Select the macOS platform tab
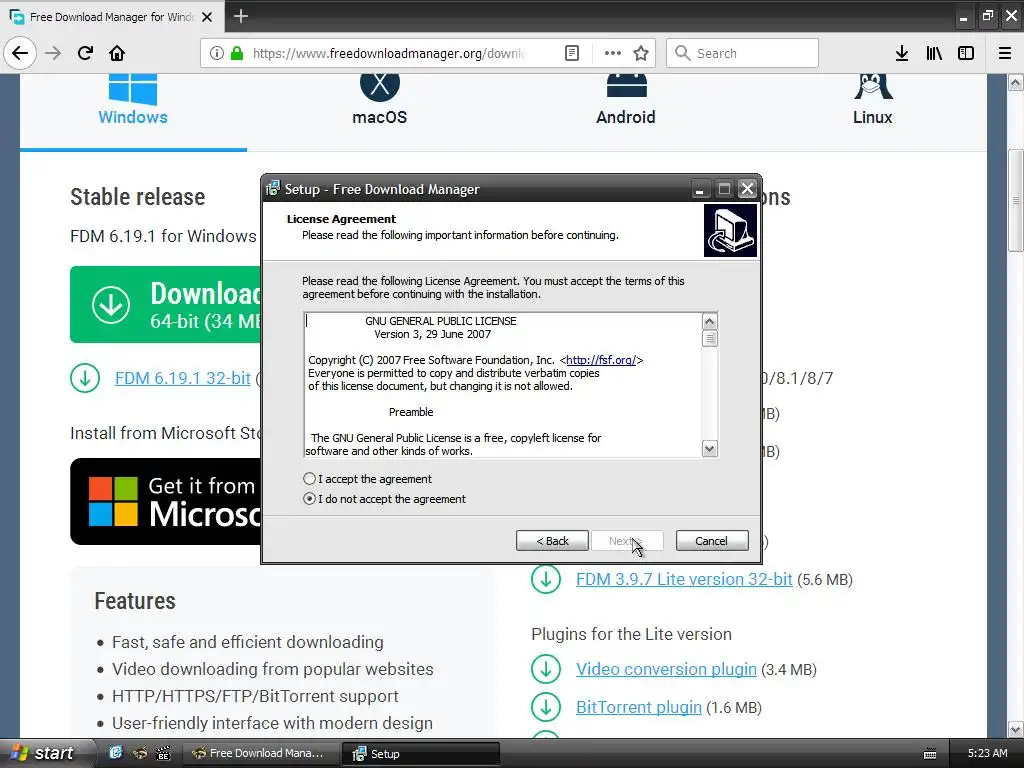The image size is (1024, 768). (379, 100)
